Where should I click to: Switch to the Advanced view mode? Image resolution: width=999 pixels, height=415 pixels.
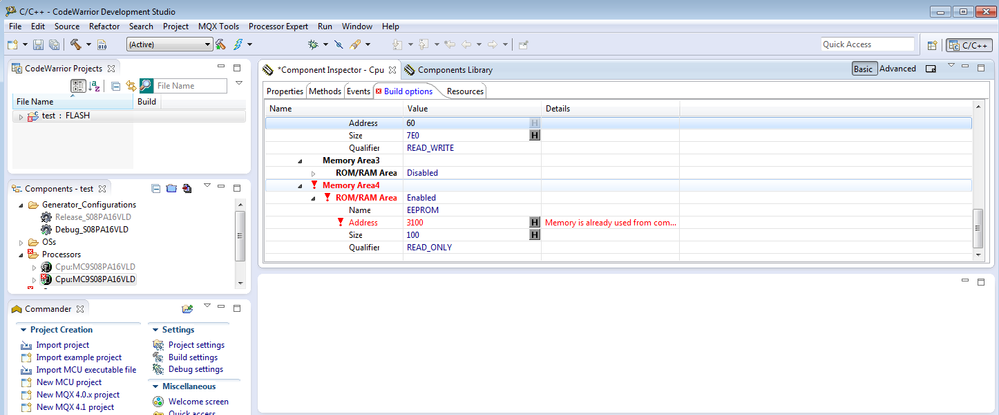pos(897,69)
